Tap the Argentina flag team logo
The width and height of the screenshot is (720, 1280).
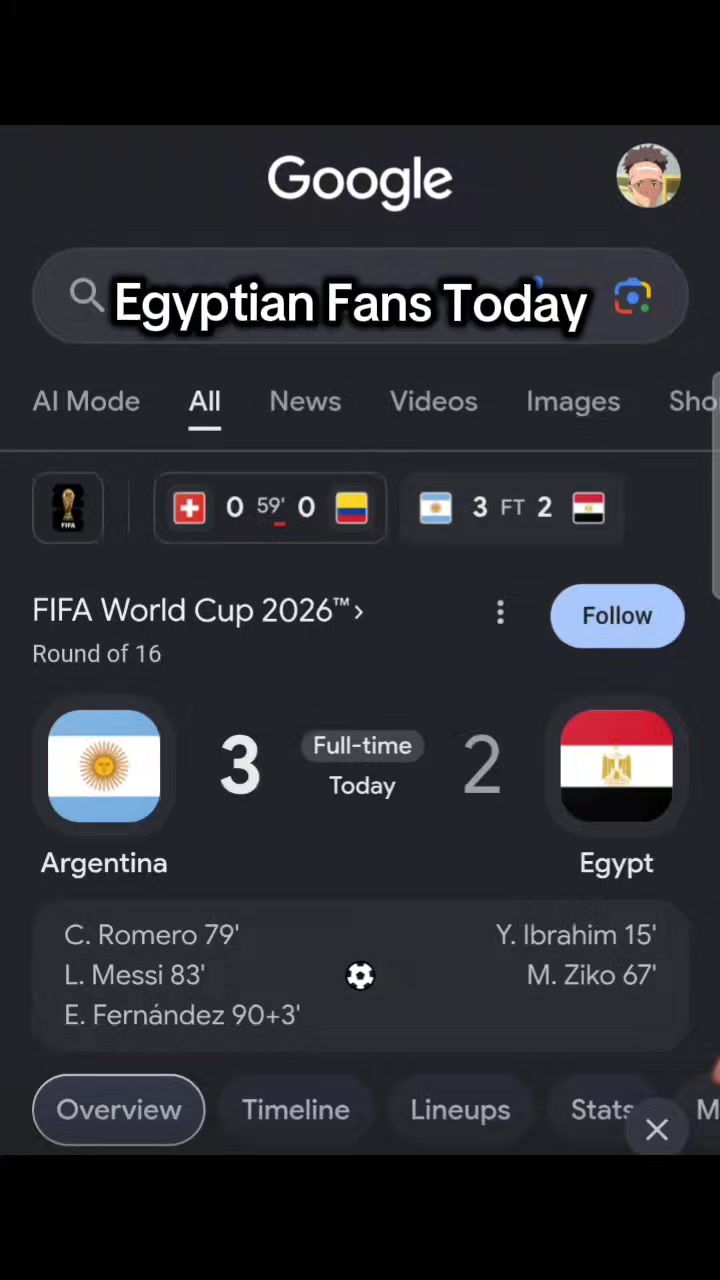pos(104,766)
